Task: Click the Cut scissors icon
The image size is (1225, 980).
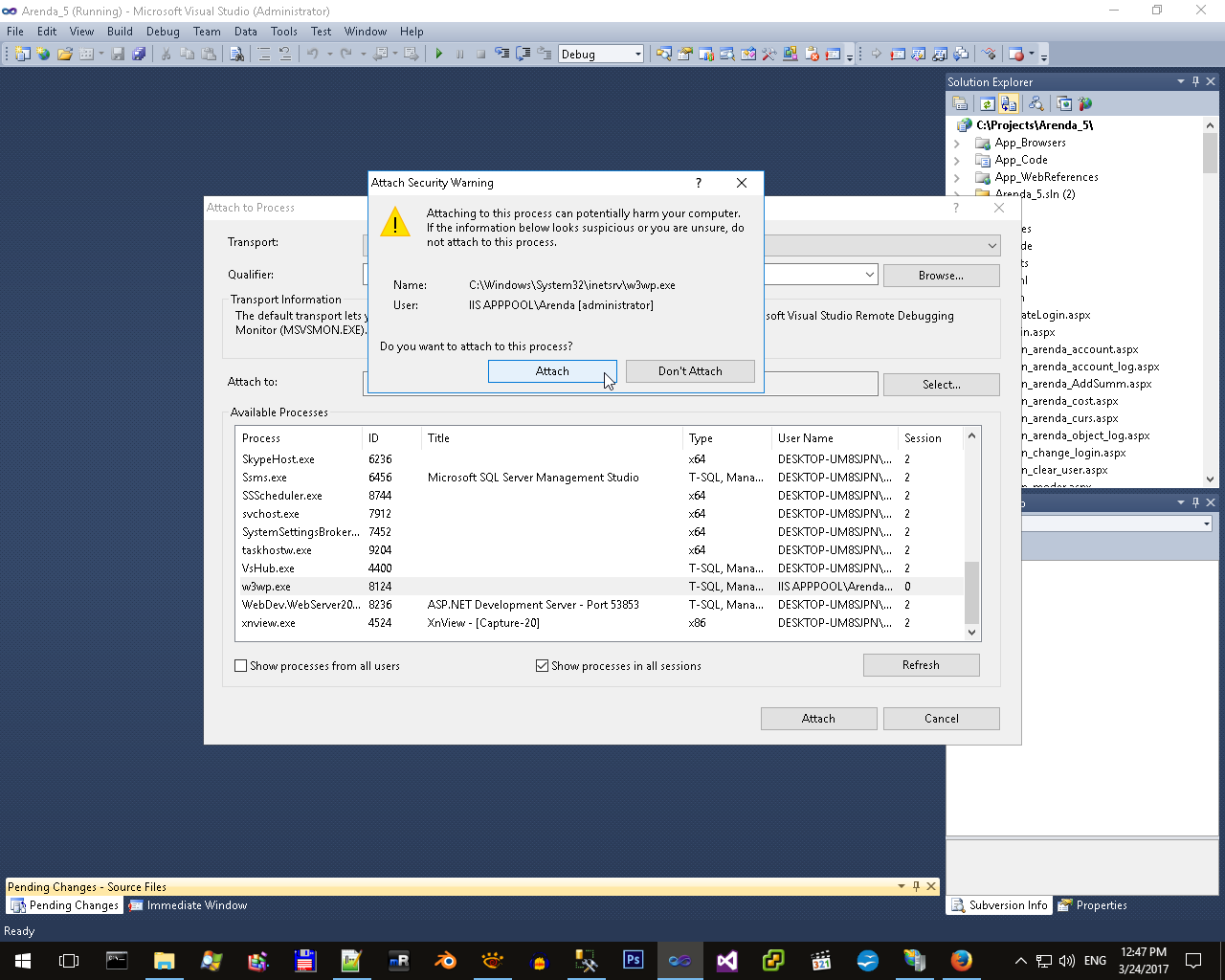Action: [166, 54]
